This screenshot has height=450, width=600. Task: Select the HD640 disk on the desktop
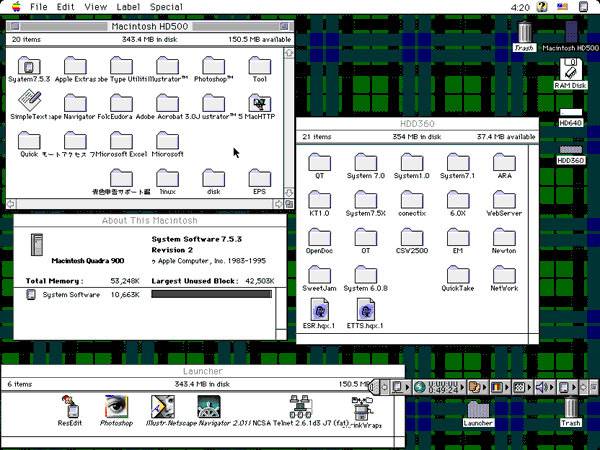(571, 112)
